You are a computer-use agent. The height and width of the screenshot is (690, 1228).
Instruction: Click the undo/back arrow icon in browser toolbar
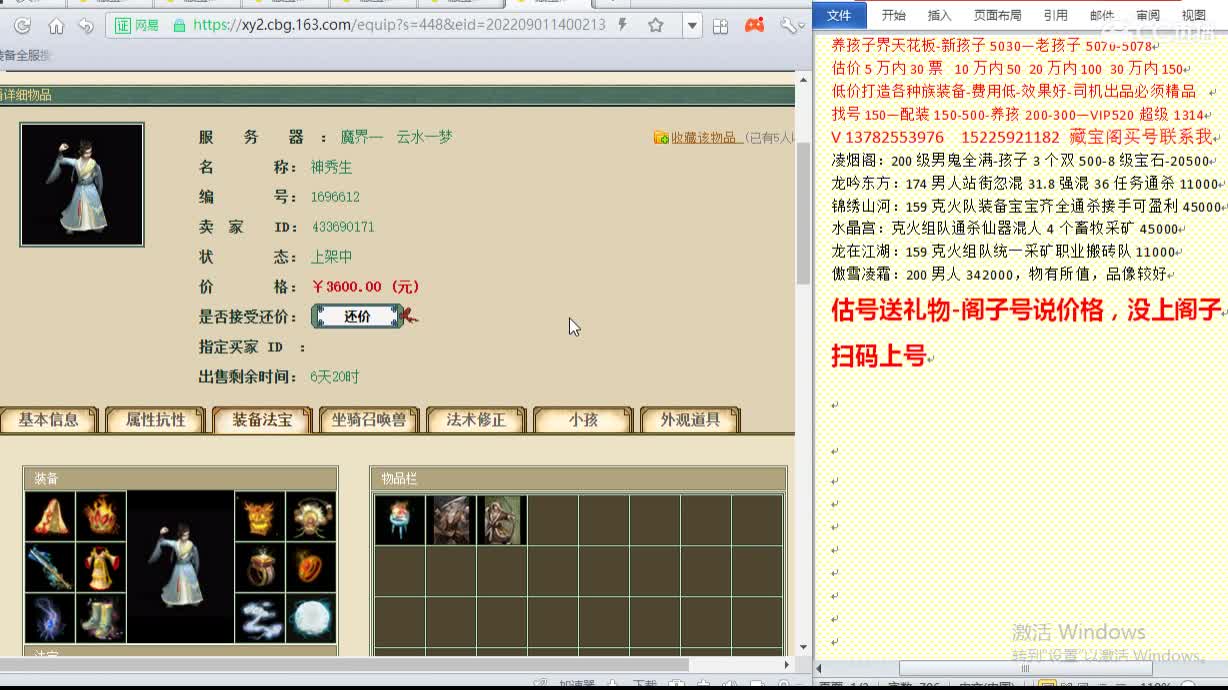86,26
